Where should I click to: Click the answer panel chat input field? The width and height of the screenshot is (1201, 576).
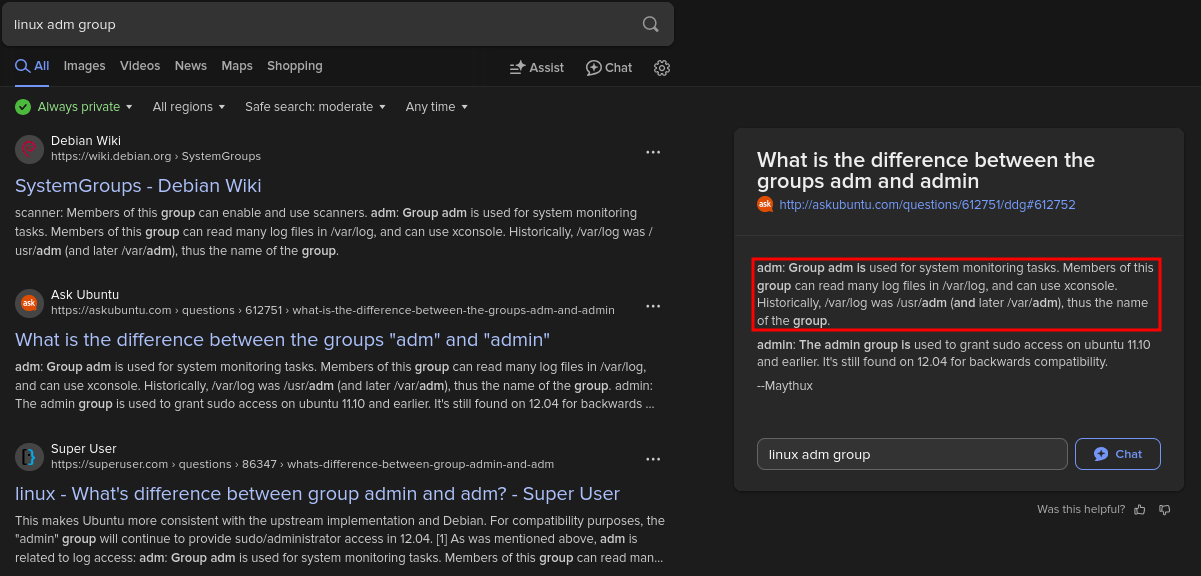click(912, 454)
